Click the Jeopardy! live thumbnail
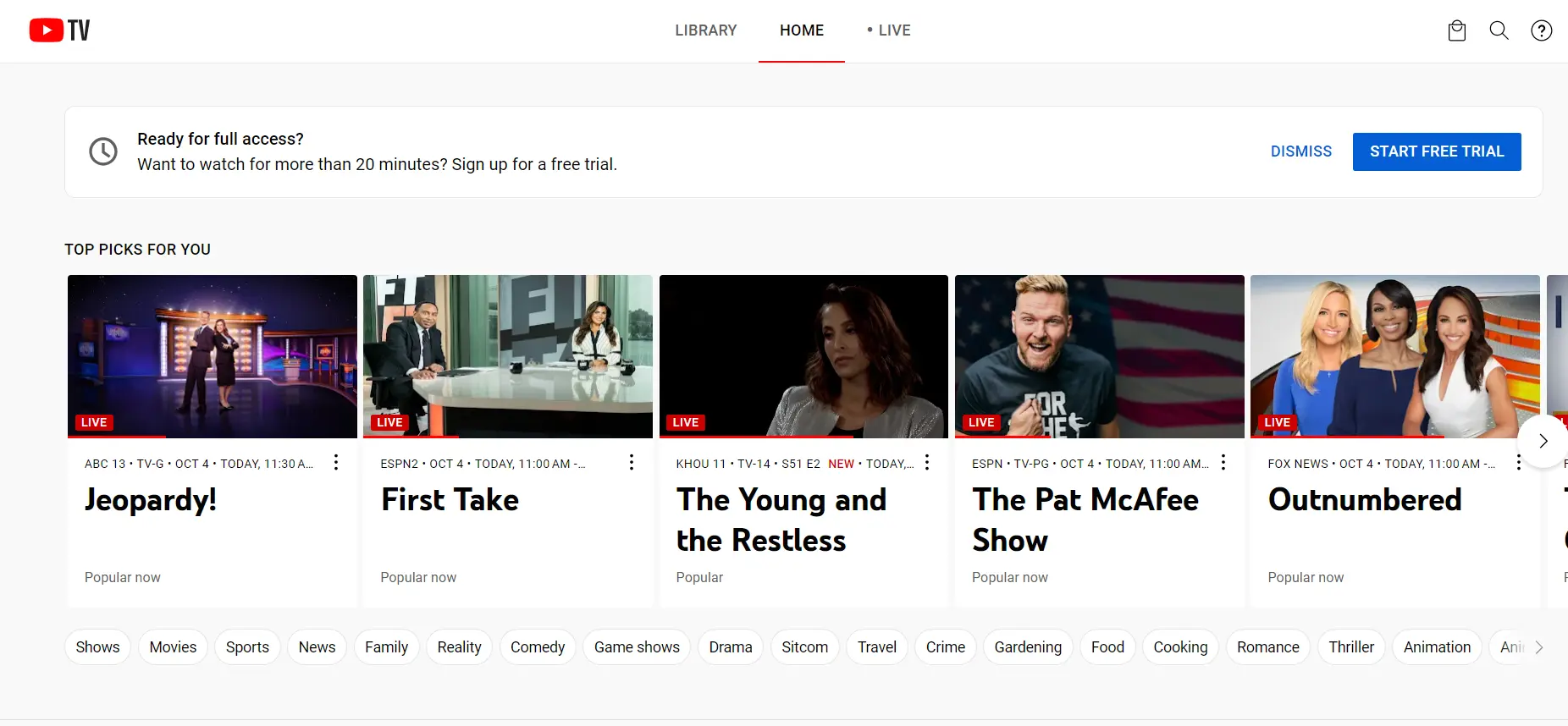 pyautogui.click(x=213, y=356)
